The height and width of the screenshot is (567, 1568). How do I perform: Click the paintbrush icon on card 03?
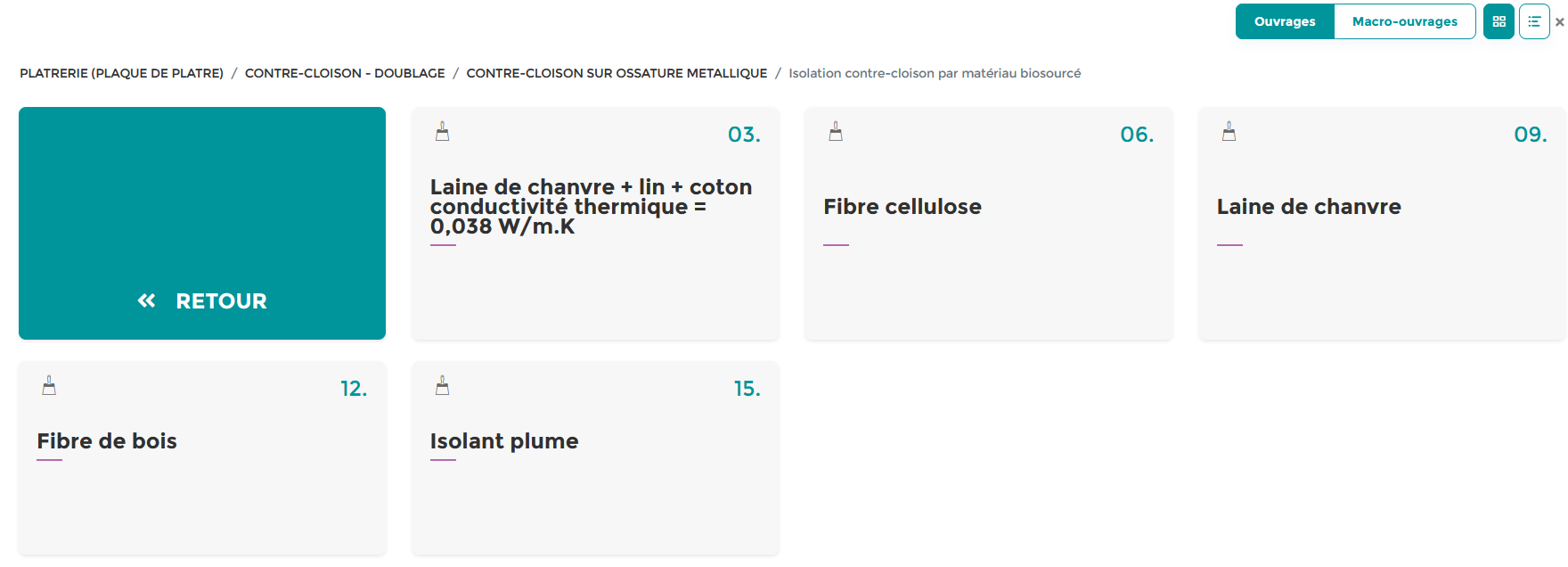(442, 131)
